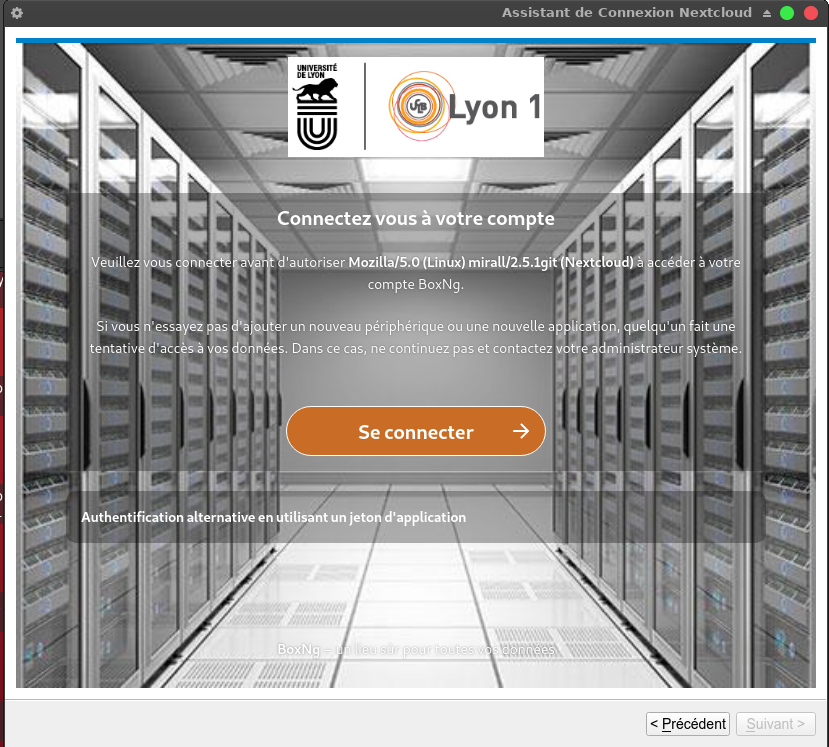This screenshot has width=829, height=747.
Task: Click the greyed-out Suivant button
Action: [x=775, y=724]
